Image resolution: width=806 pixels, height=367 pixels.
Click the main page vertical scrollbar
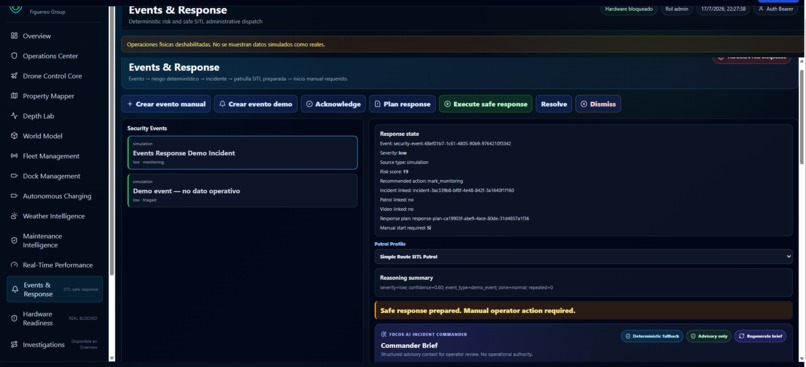(x=801, y=118)
